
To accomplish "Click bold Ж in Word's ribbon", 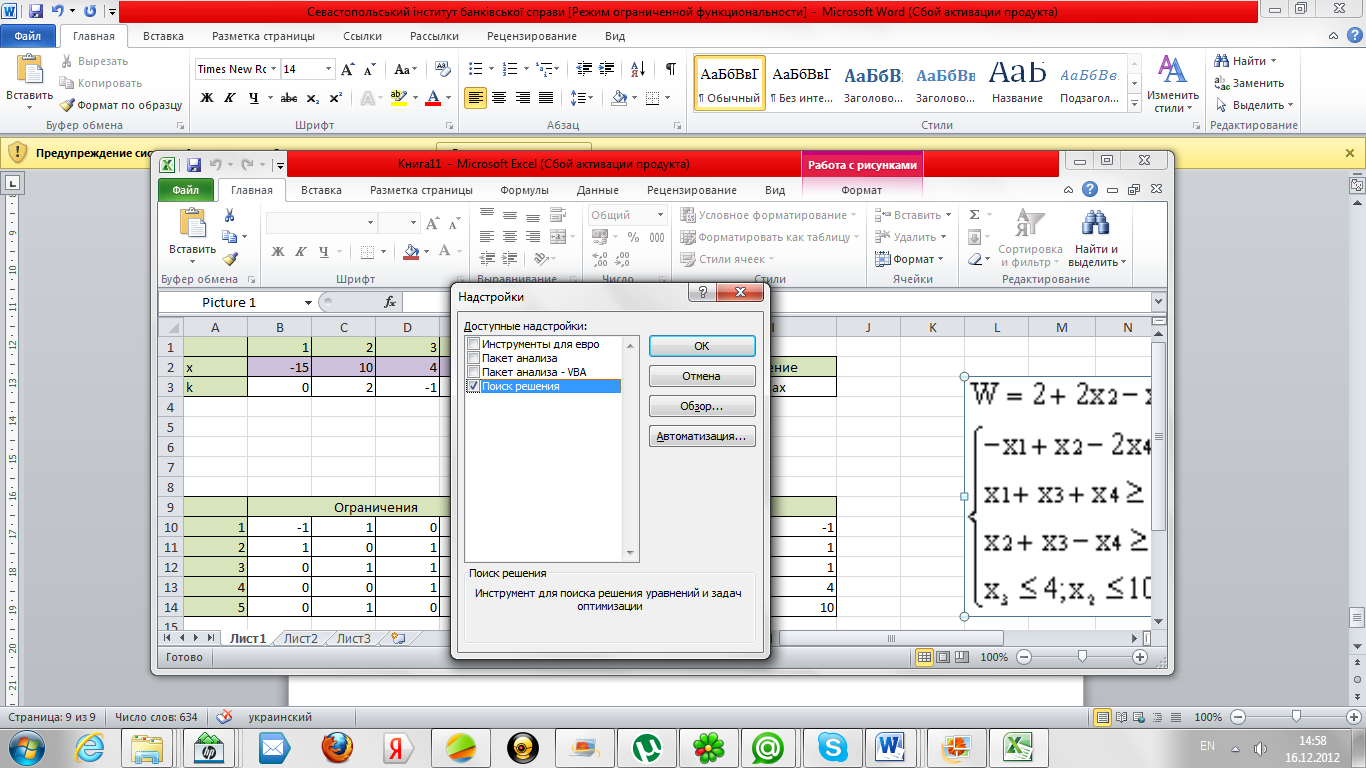I will pyautogui.click(x=207, y=98).
